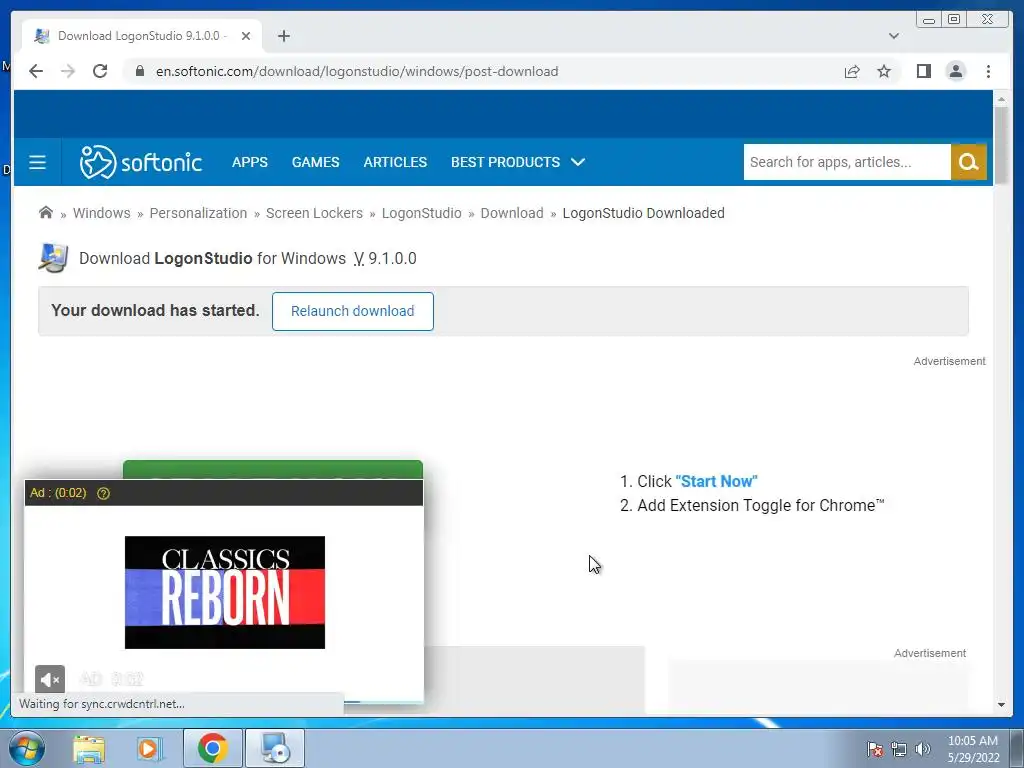The image size is (1024, 768).
Task: Click the "Start Now" link
Action: 716,481
